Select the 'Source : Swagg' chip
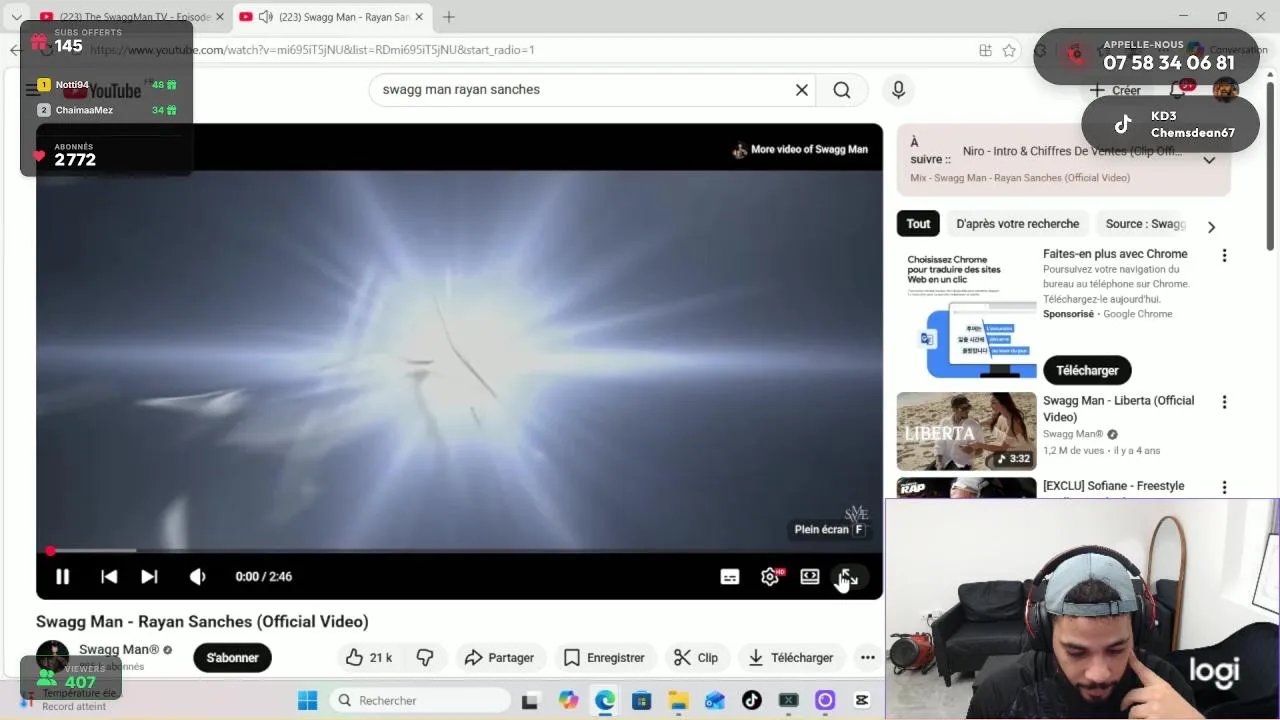 pos(1145,224)
